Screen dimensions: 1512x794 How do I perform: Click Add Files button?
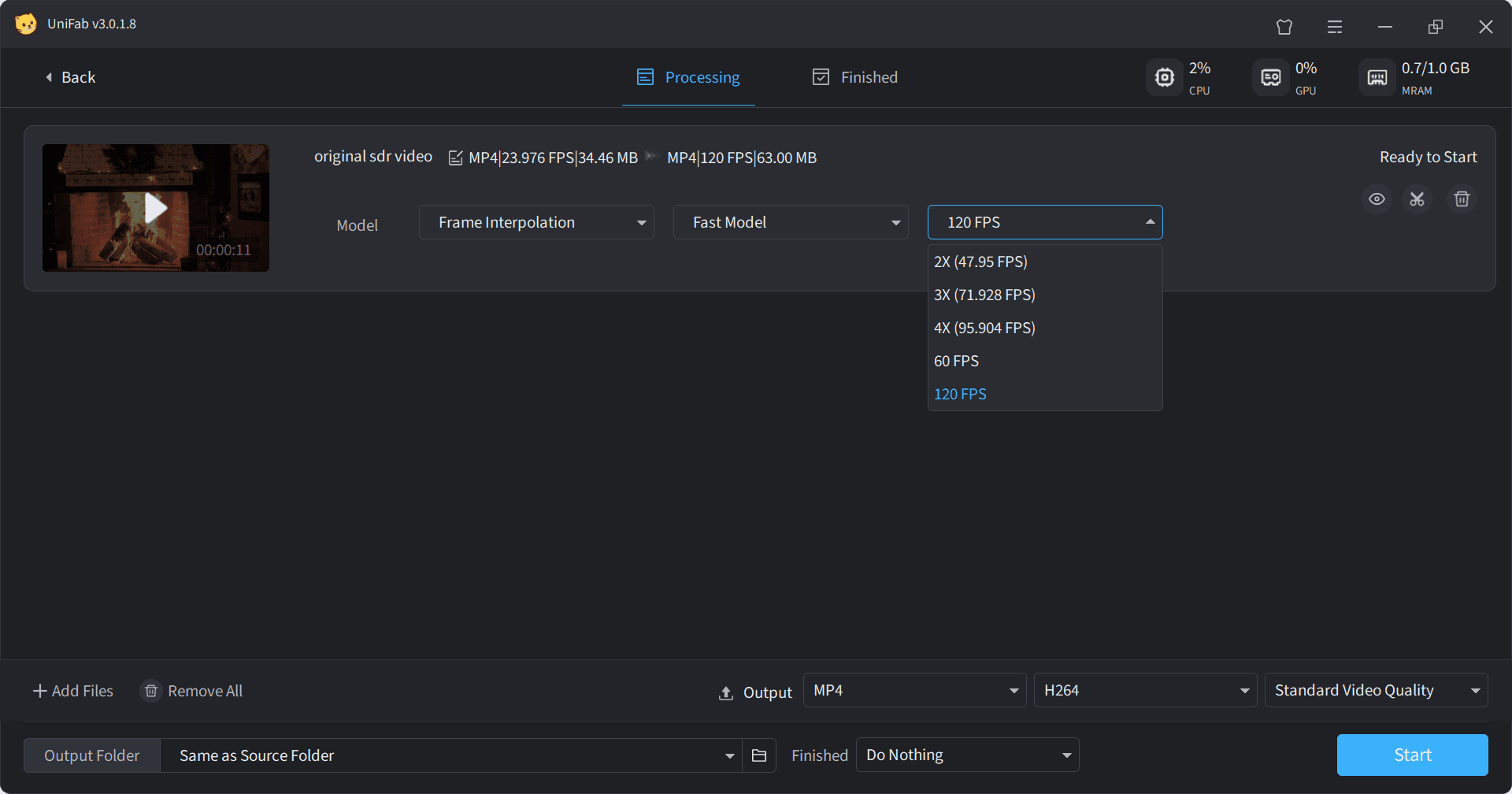point(73,691)
